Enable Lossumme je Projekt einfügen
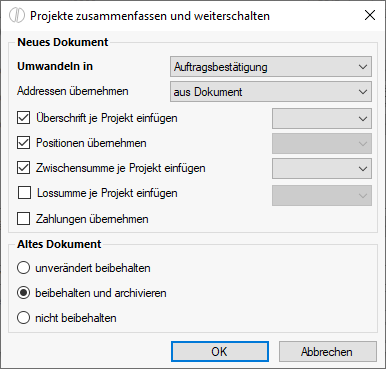The height and width of the screenshot is (369, 386). (24, 193)
